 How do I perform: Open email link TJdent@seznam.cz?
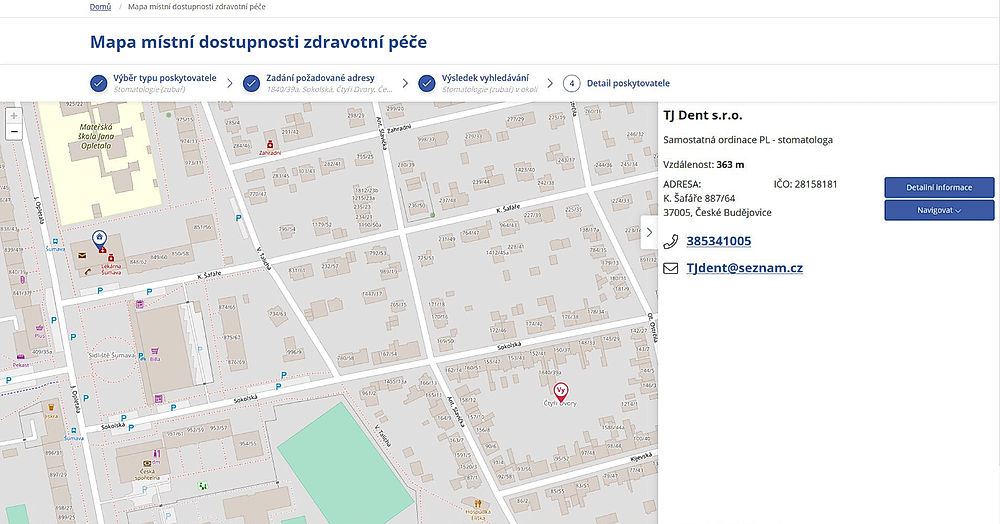pos(744,268)
